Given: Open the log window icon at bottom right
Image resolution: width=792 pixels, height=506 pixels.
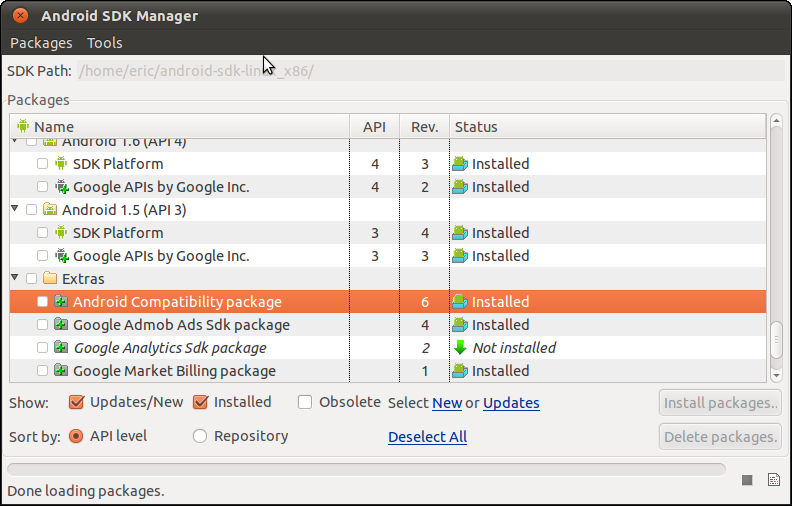Looking at the screenshot, I should pyautogui.click(x=773, y=479).
